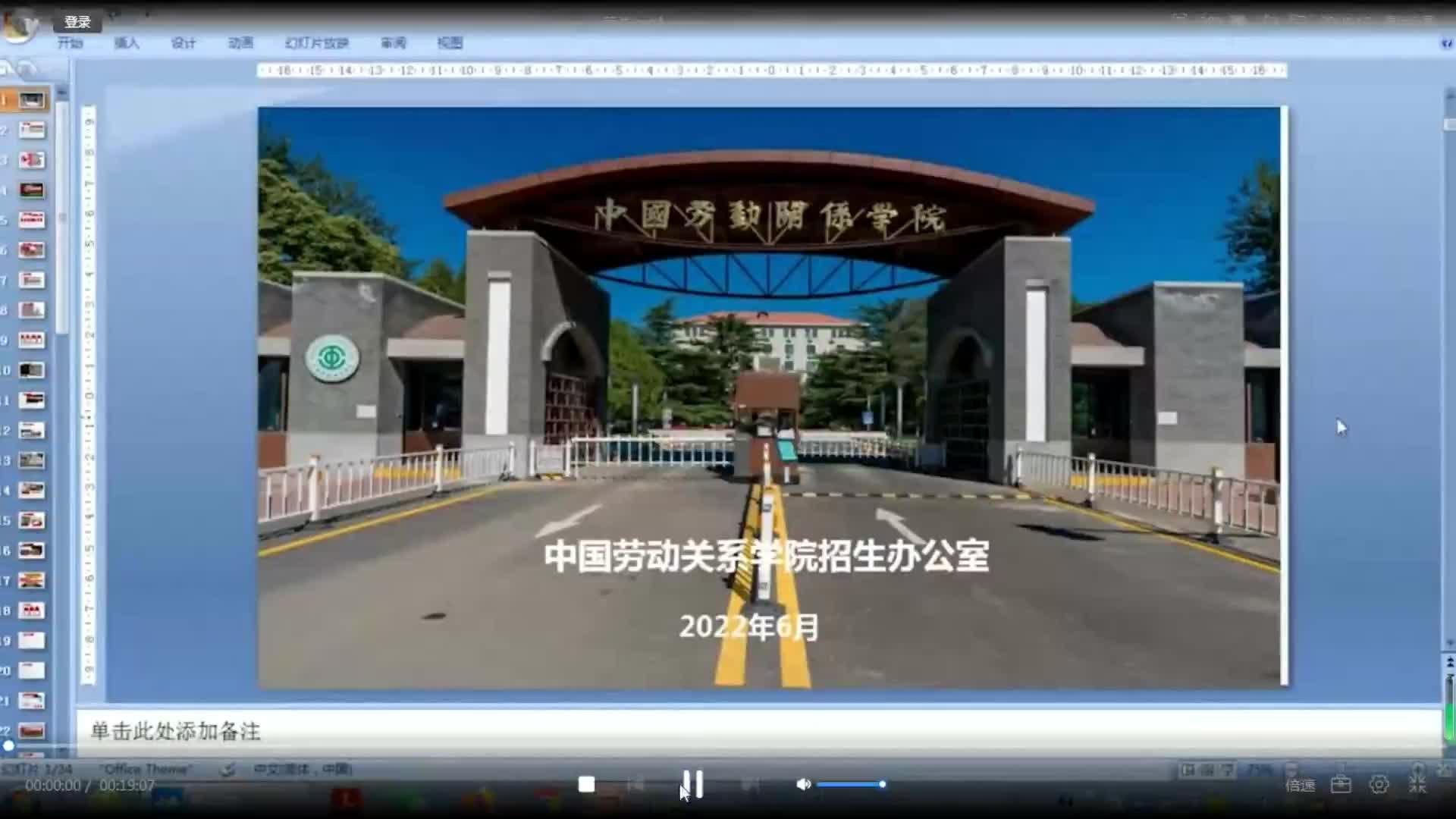Select the 视图 ribbon tab
The width and height of the screenshot is (1456, 819).
pos(450,43)
